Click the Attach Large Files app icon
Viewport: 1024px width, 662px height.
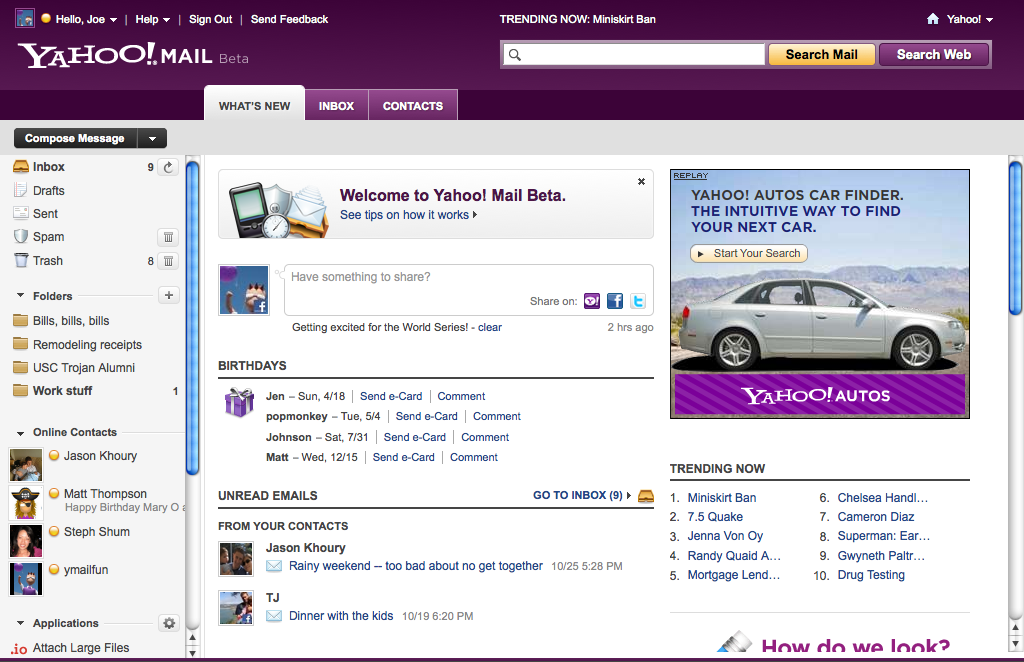[x=19, y=648]
